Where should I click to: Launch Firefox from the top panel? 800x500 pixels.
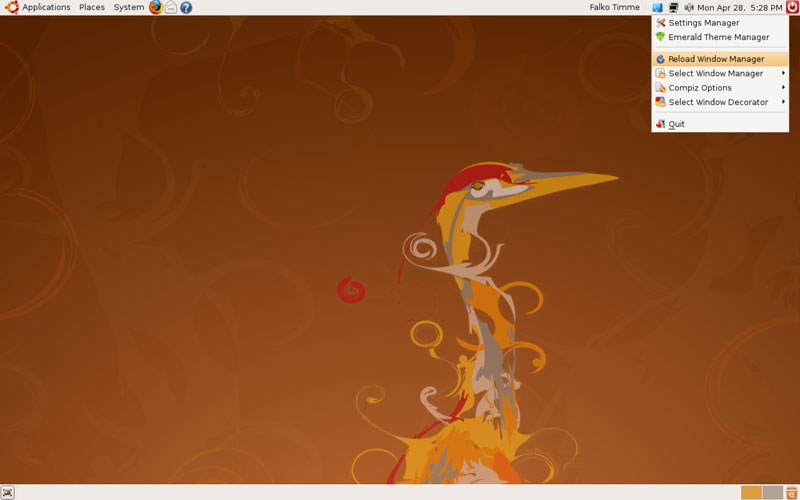[x=156, y=7]
